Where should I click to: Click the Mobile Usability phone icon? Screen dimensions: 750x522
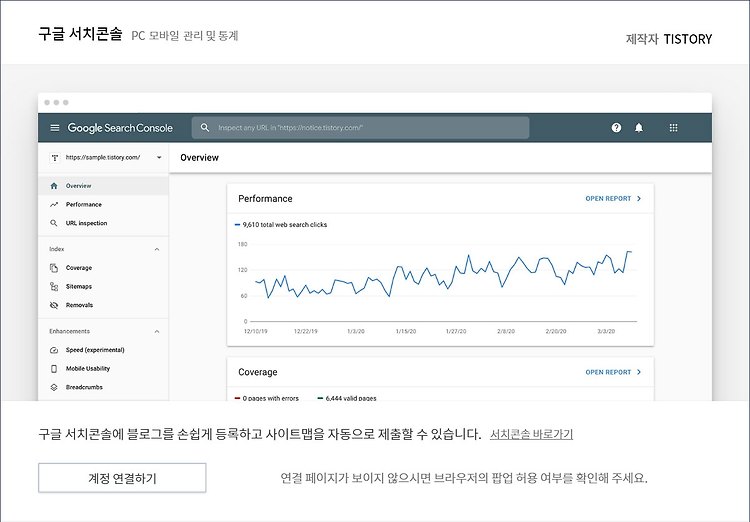(54, 369)
